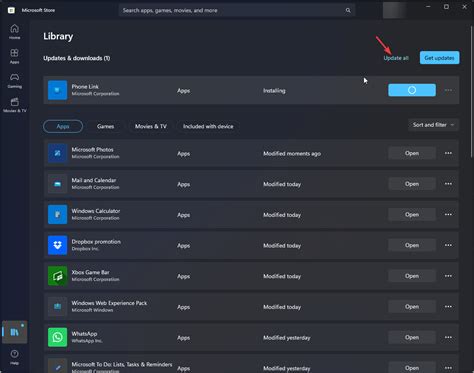This screenshot has width=474, height=373.
Task: Click the Phone Link app icon
Action: (x=57, y=90)
